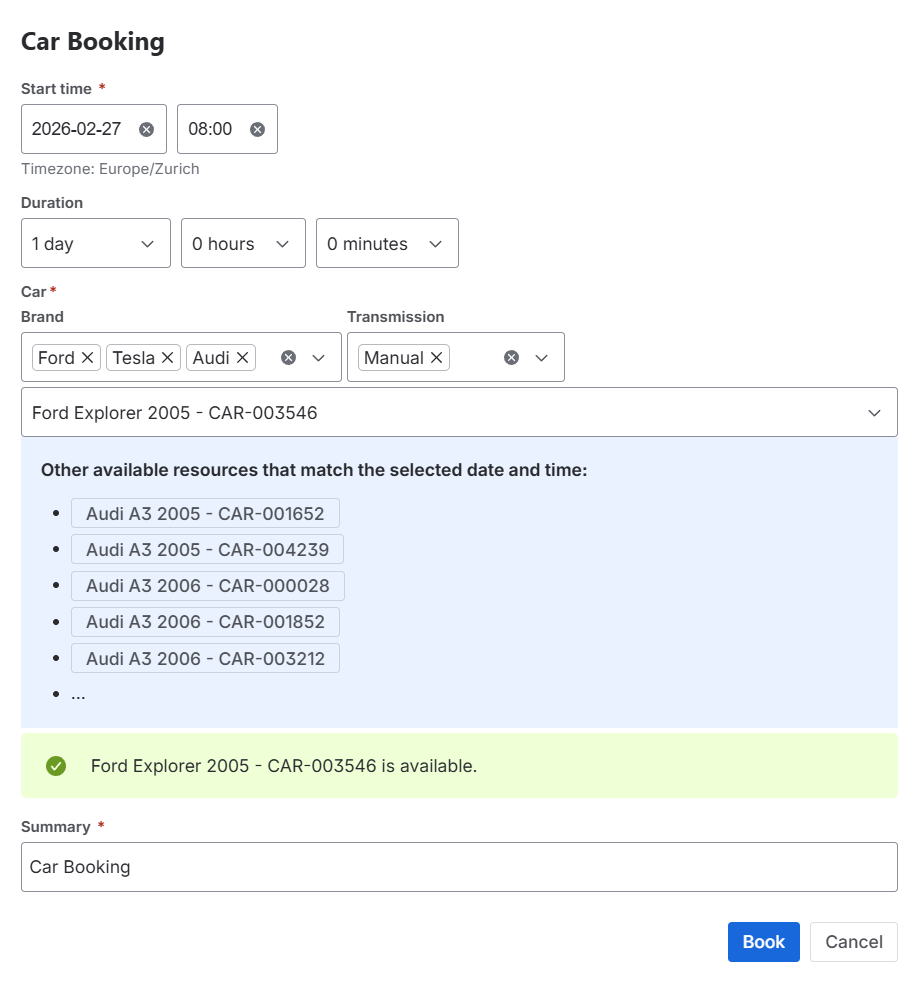Clear the start date value

(146, 129)
